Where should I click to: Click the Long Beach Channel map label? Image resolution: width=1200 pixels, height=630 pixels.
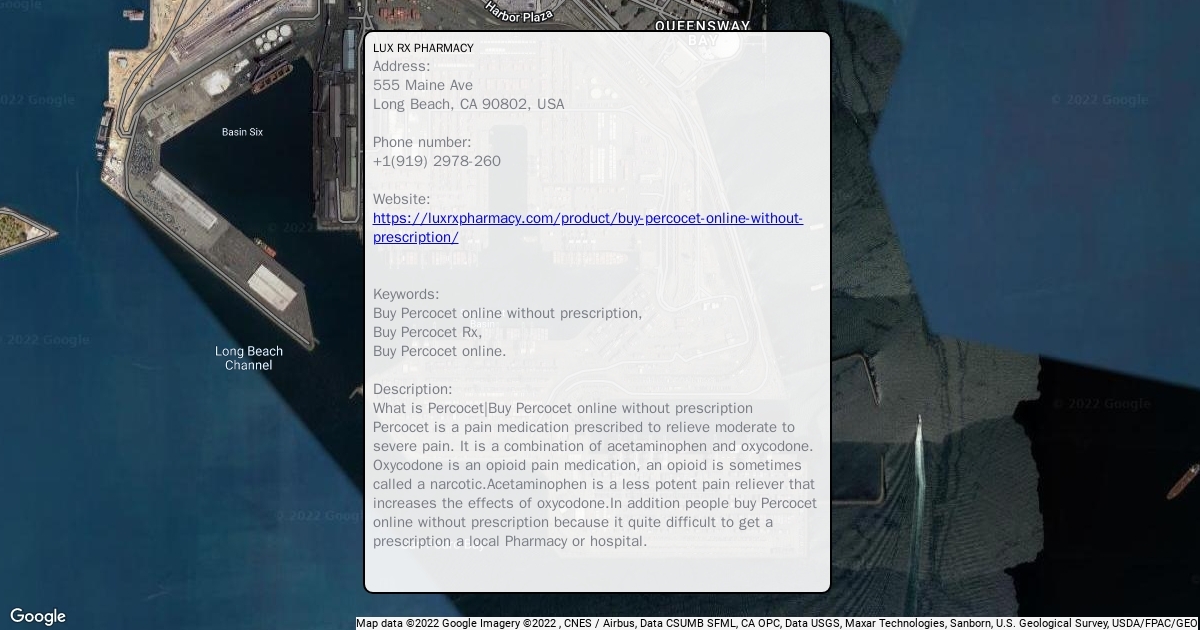coord(249,358)
